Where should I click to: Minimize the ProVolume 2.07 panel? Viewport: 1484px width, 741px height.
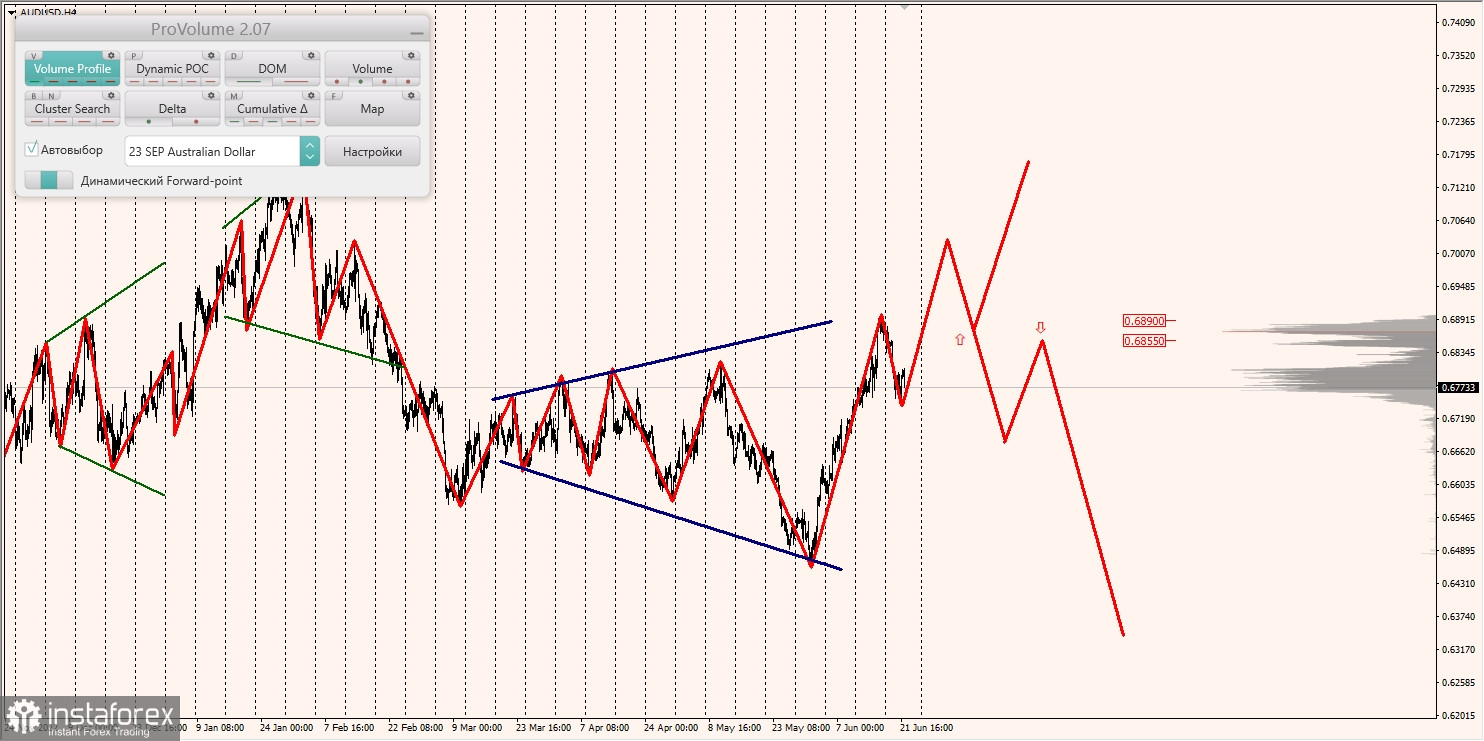pos(416,32)
